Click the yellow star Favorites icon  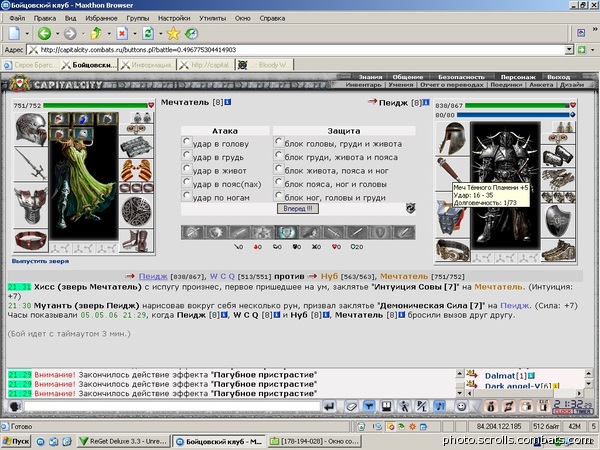[173, 34]
